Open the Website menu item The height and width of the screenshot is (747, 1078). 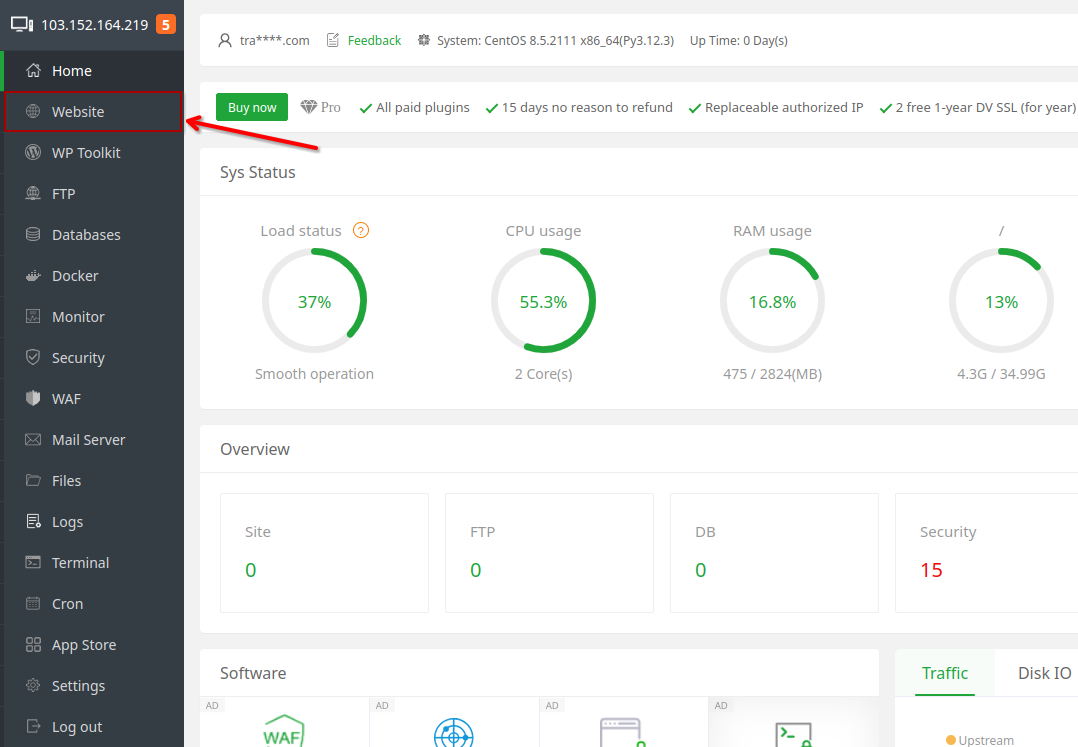[78, 112]
